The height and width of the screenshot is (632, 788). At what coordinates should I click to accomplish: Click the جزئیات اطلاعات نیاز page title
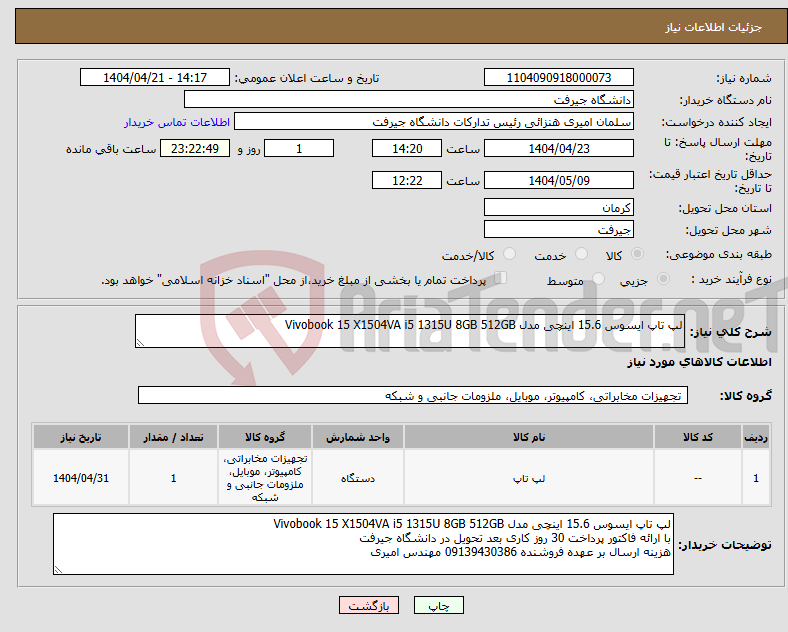pyautogui.click(x=713, y=27)
